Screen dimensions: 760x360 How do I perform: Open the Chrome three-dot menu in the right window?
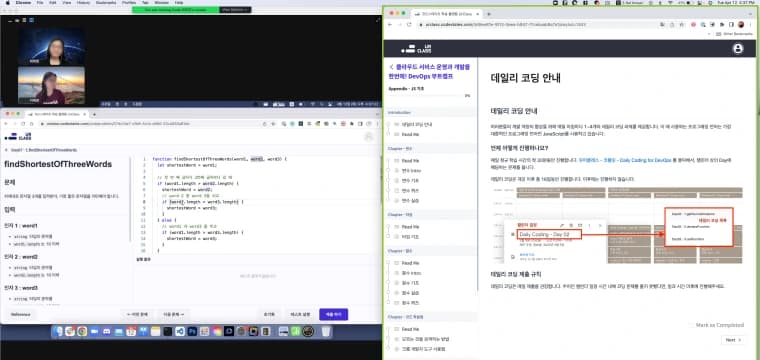click(x=751, y=24)
